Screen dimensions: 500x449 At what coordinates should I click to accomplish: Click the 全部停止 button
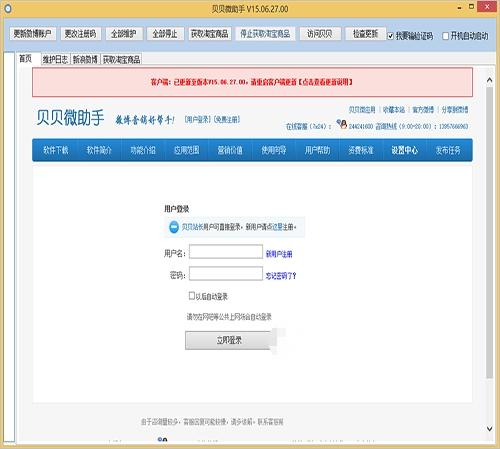coord(165,34)
